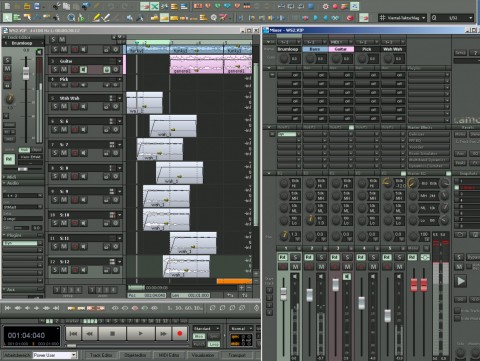
Task: Mute track S:11 in the arranger
Action: (64, 247)
